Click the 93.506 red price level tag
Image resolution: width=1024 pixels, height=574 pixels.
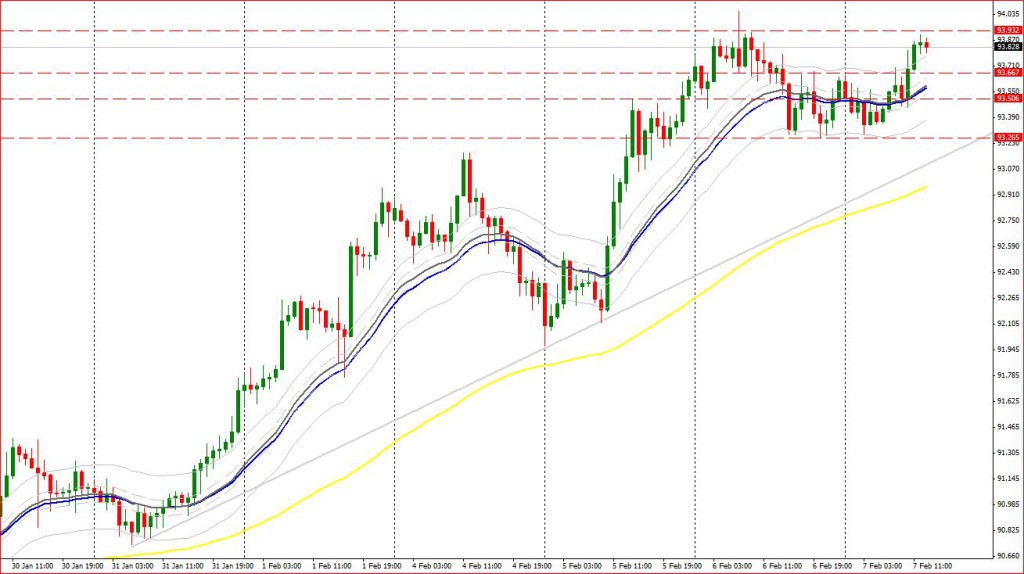[1007, 98]
